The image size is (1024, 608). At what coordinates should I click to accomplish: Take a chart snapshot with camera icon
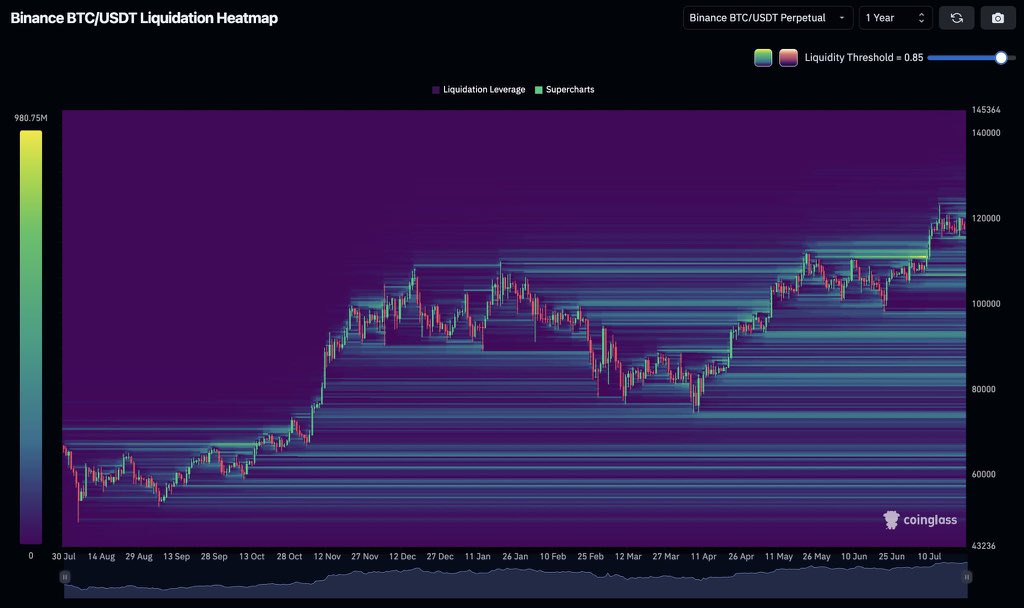[998, 18]
